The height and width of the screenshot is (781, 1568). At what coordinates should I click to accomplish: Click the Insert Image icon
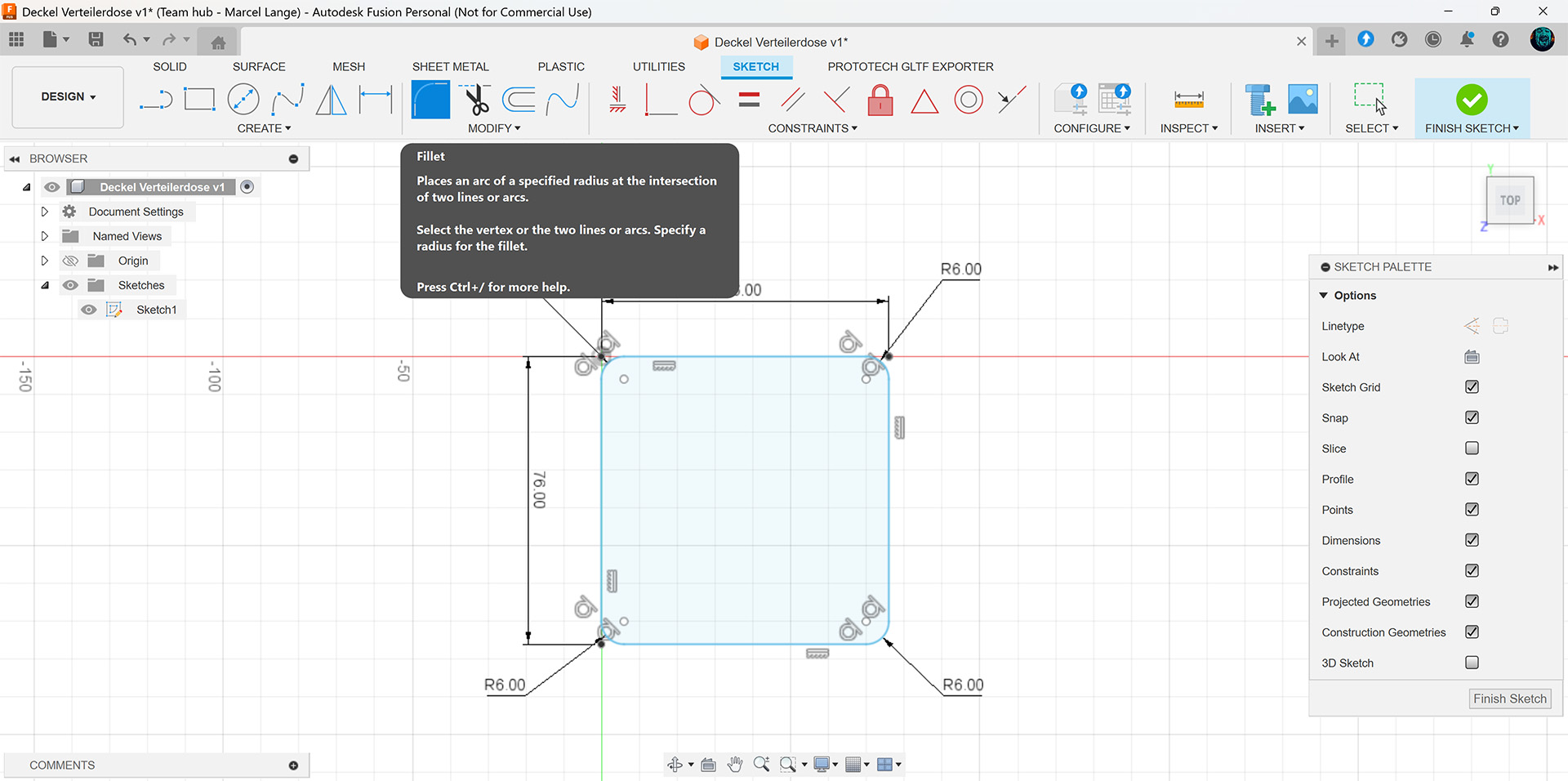1303,100
